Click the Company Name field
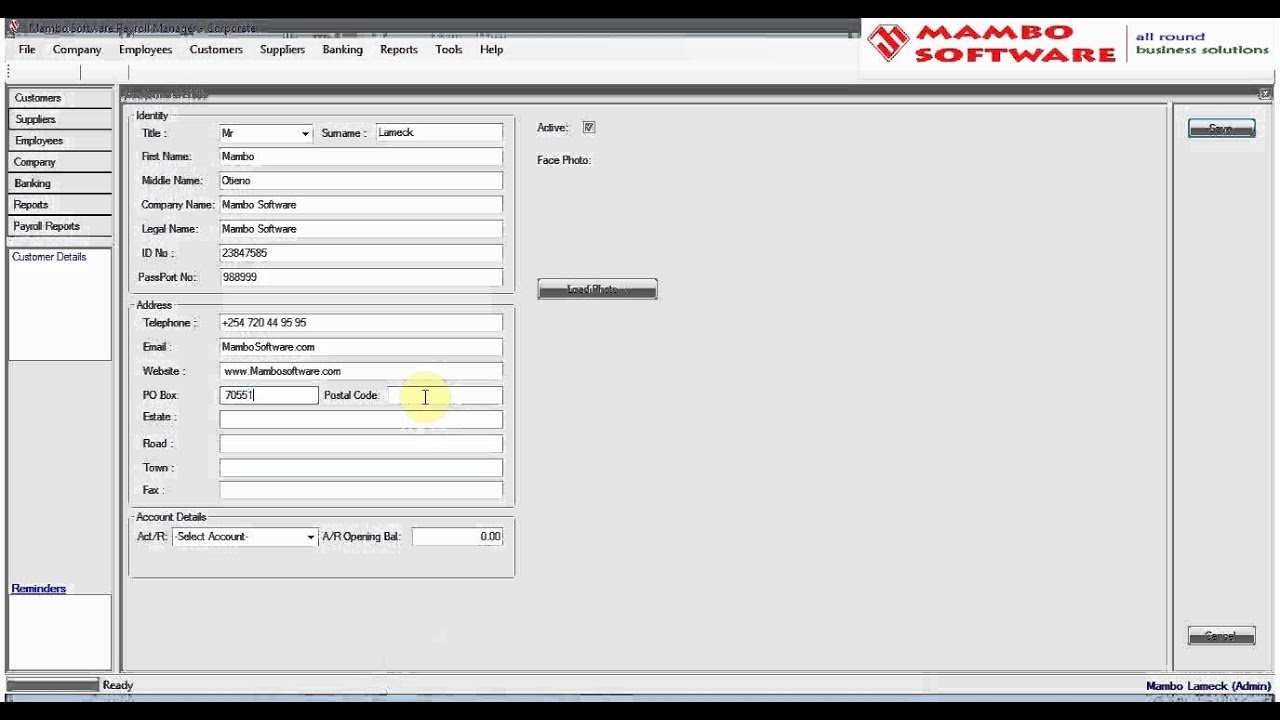This screenshot has width=1280, height=720. tap(361, 204)
